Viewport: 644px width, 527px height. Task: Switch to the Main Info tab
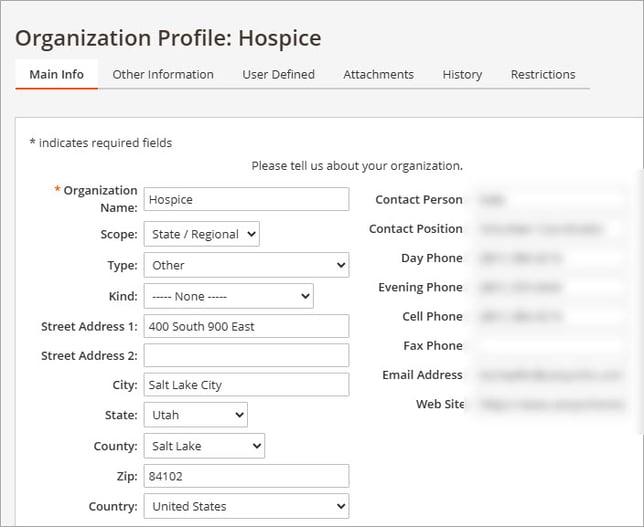pyautogui.click(x=57, y=74)
